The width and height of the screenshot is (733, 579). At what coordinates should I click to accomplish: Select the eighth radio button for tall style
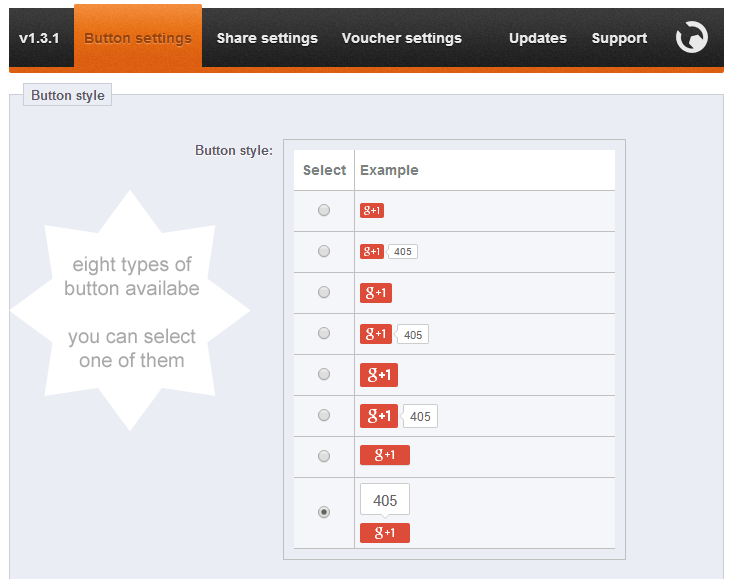(x=323, y=512)
